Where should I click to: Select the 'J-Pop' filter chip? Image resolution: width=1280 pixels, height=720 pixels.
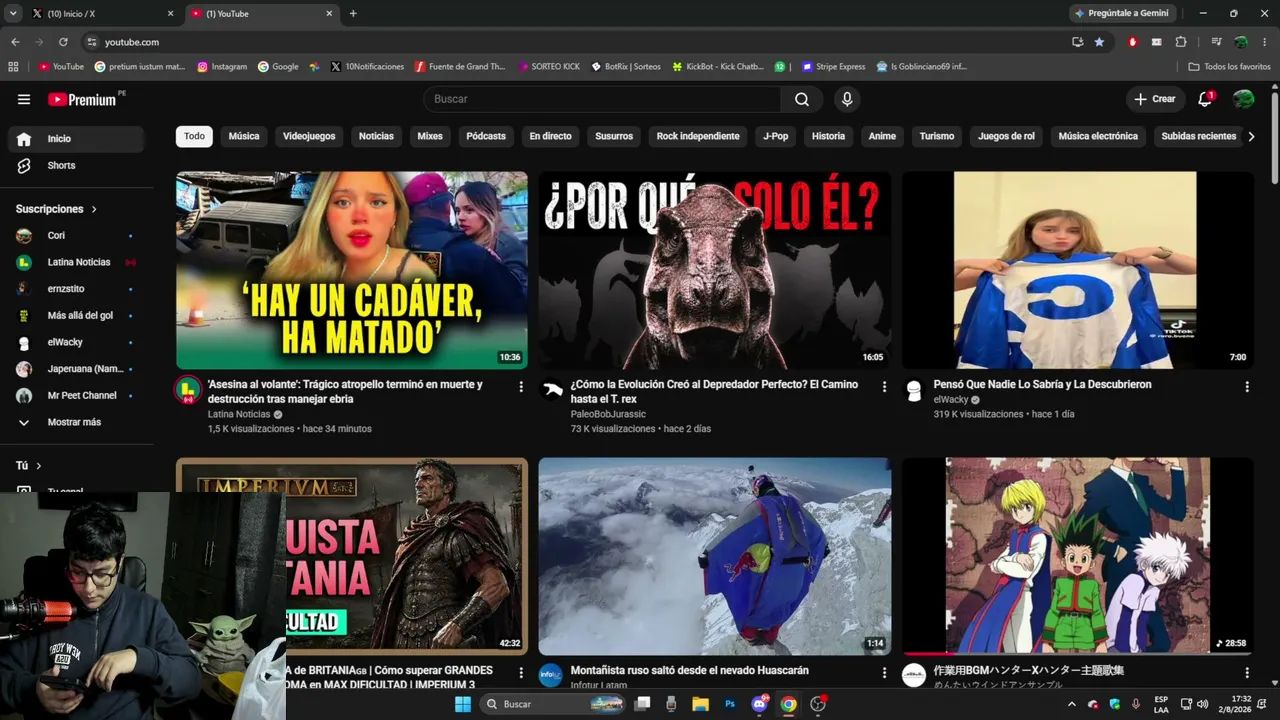776,136
